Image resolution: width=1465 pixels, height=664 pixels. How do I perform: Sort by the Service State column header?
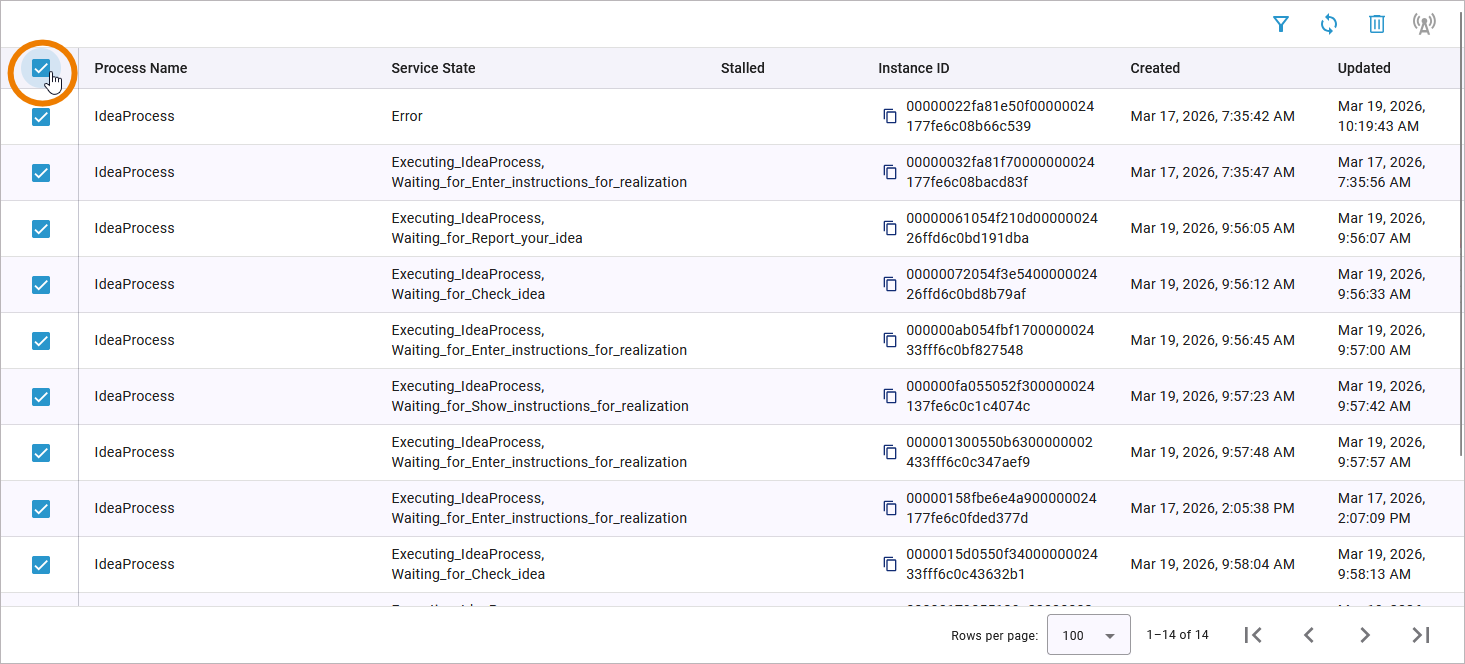pos(433,68)
